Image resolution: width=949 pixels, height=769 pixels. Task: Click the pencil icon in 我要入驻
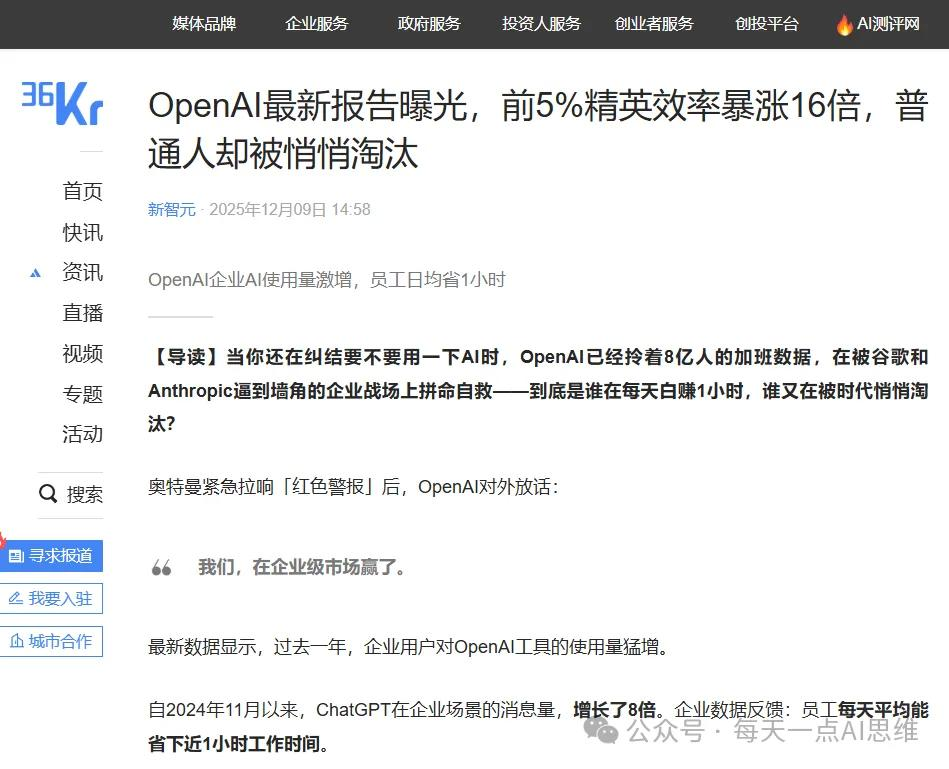point(16,598)
